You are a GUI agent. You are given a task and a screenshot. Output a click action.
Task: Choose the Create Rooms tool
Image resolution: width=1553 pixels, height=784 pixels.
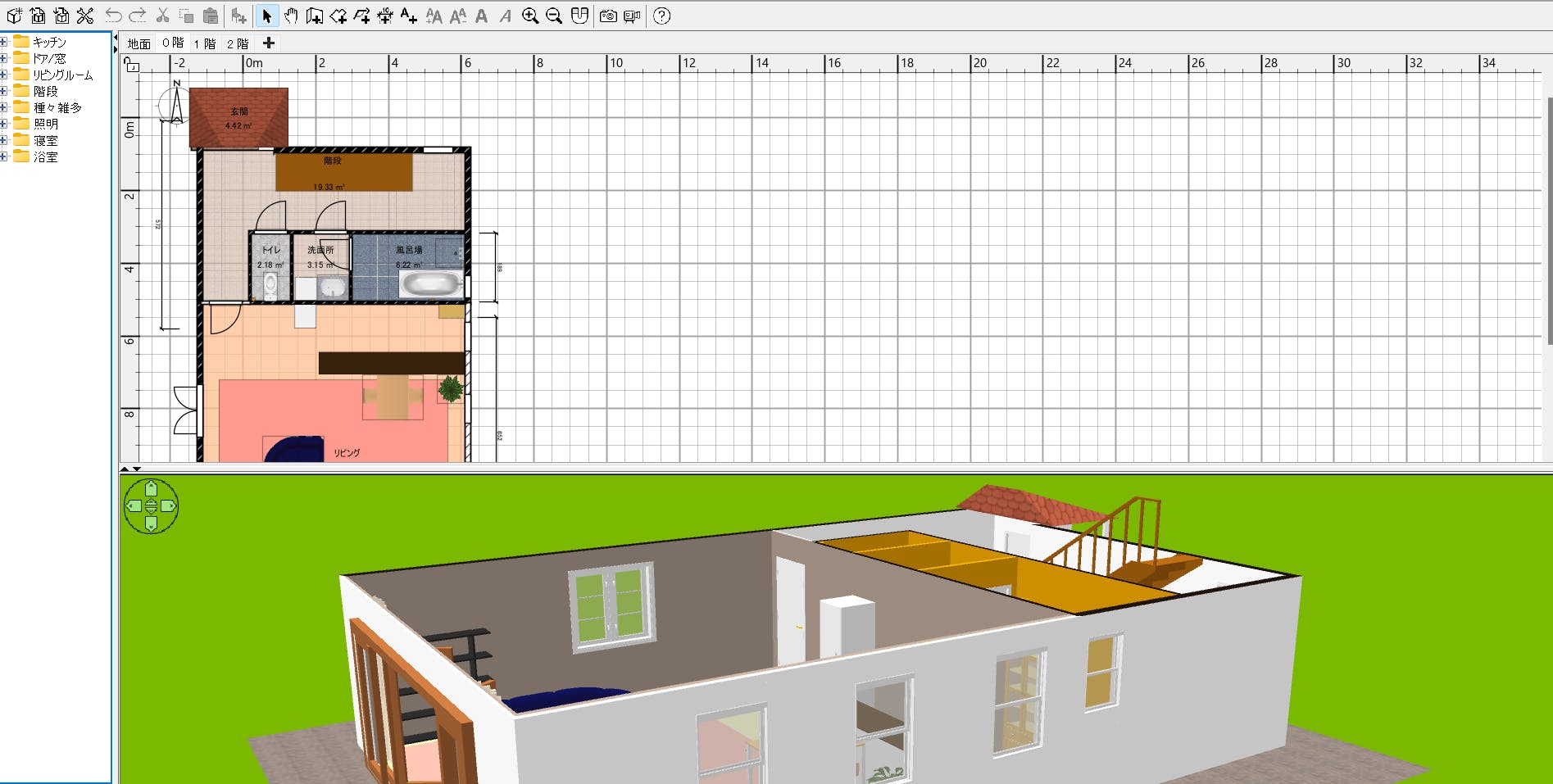tap(338, 16)
